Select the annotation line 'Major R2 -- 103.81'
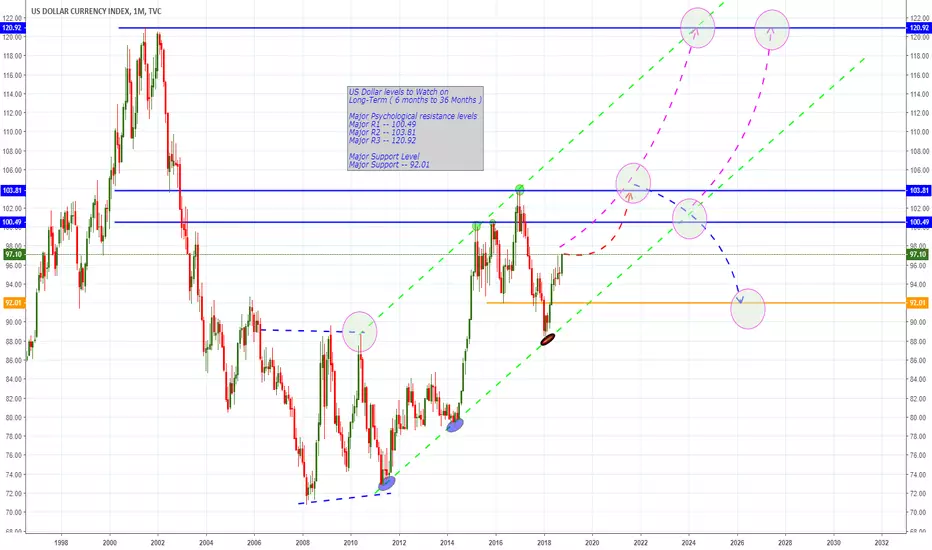The width and height of the screenshot is (932, 550). [382, 132]
